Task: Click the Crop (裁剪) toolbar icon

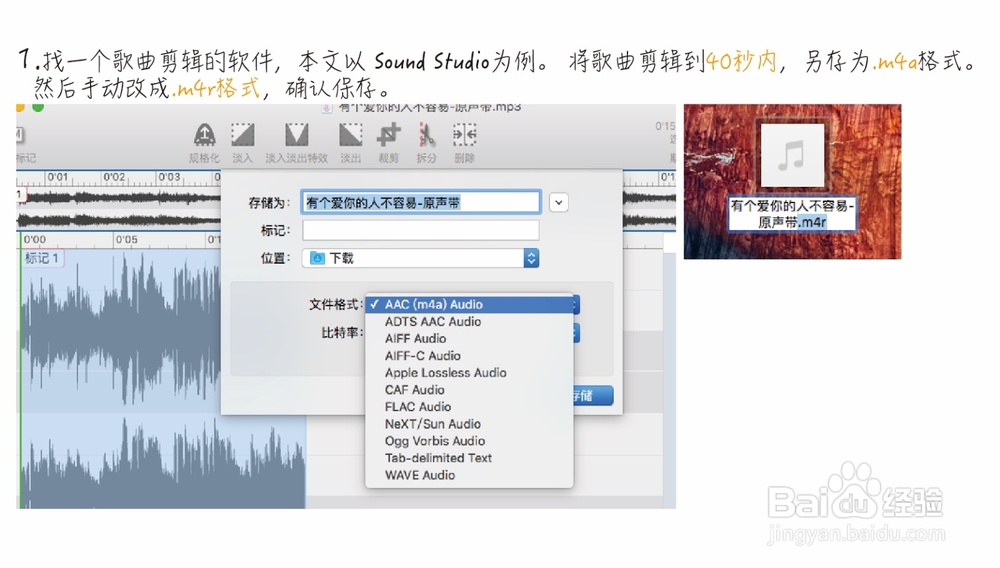Action: click(388, 135)
